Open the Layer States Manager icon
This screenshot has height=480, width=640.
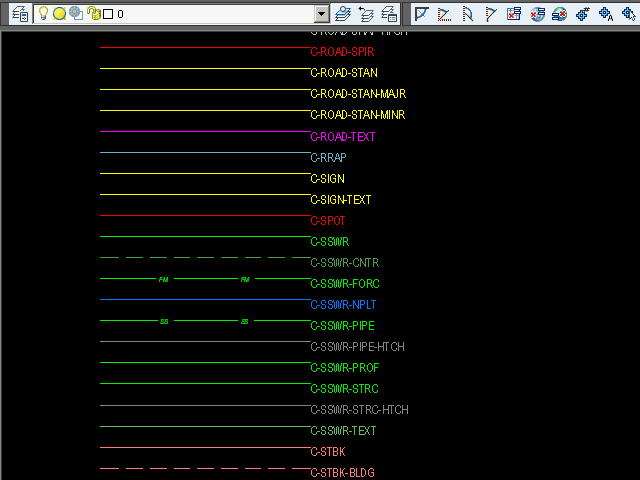(x=390, y=14)
